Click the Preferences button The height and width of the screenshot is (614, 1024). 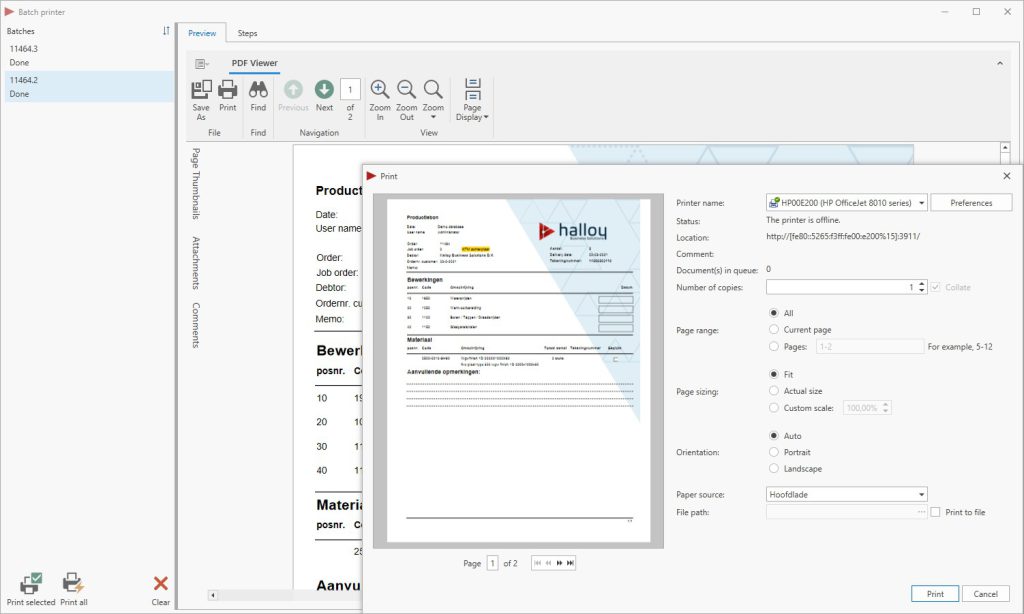click(971, 203)
